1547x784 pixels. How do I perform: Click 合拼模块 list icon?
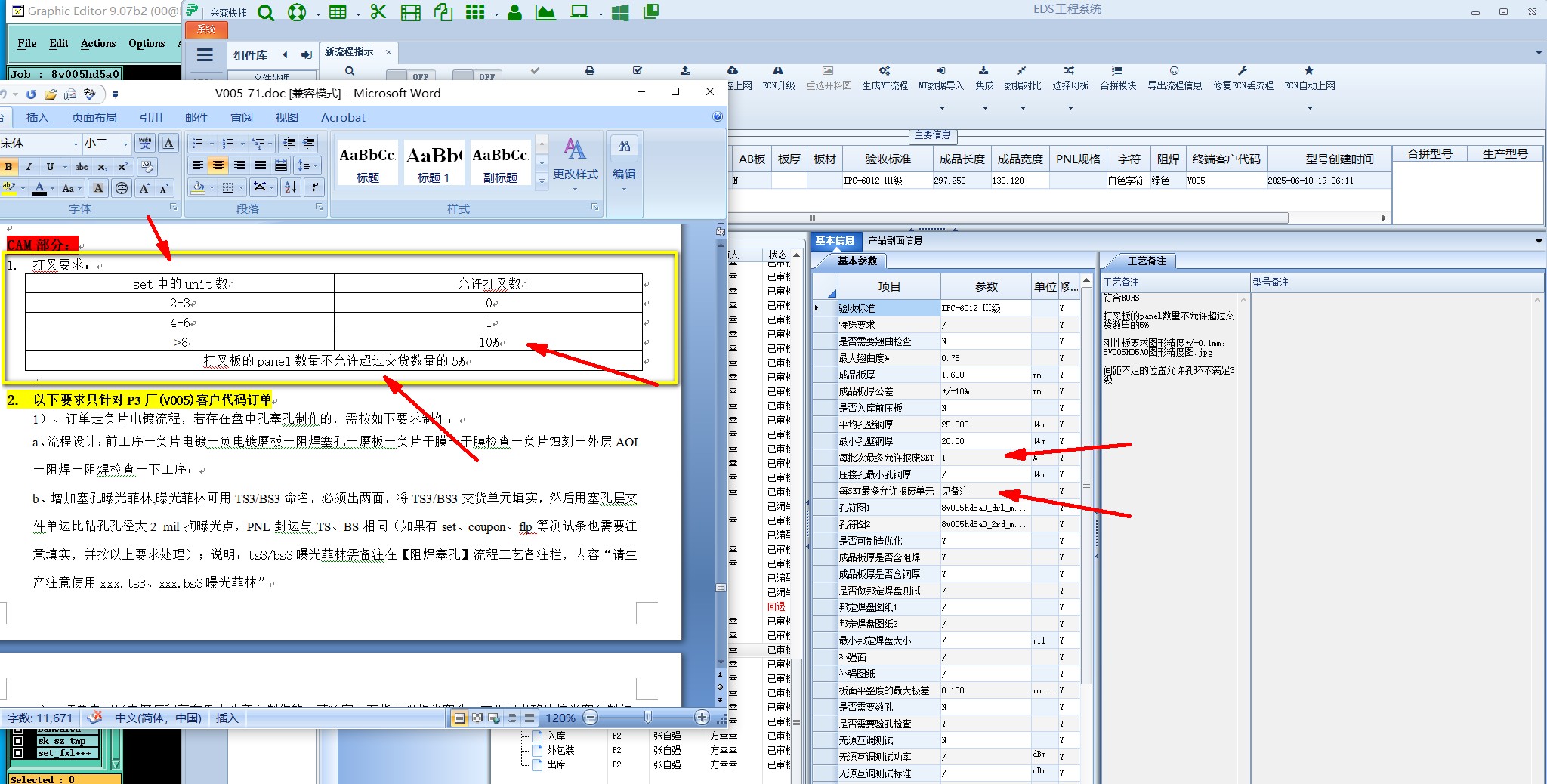[x=1117, y=78]
